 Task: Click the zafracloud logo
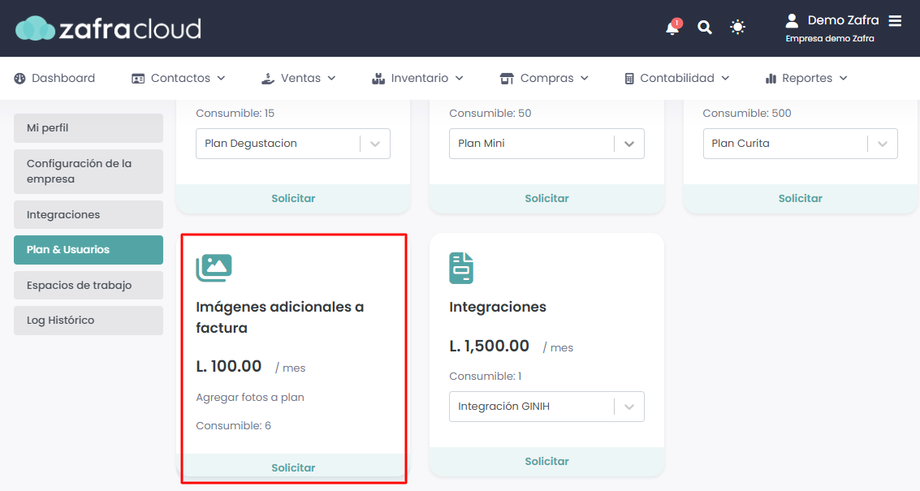pos(109,28)
